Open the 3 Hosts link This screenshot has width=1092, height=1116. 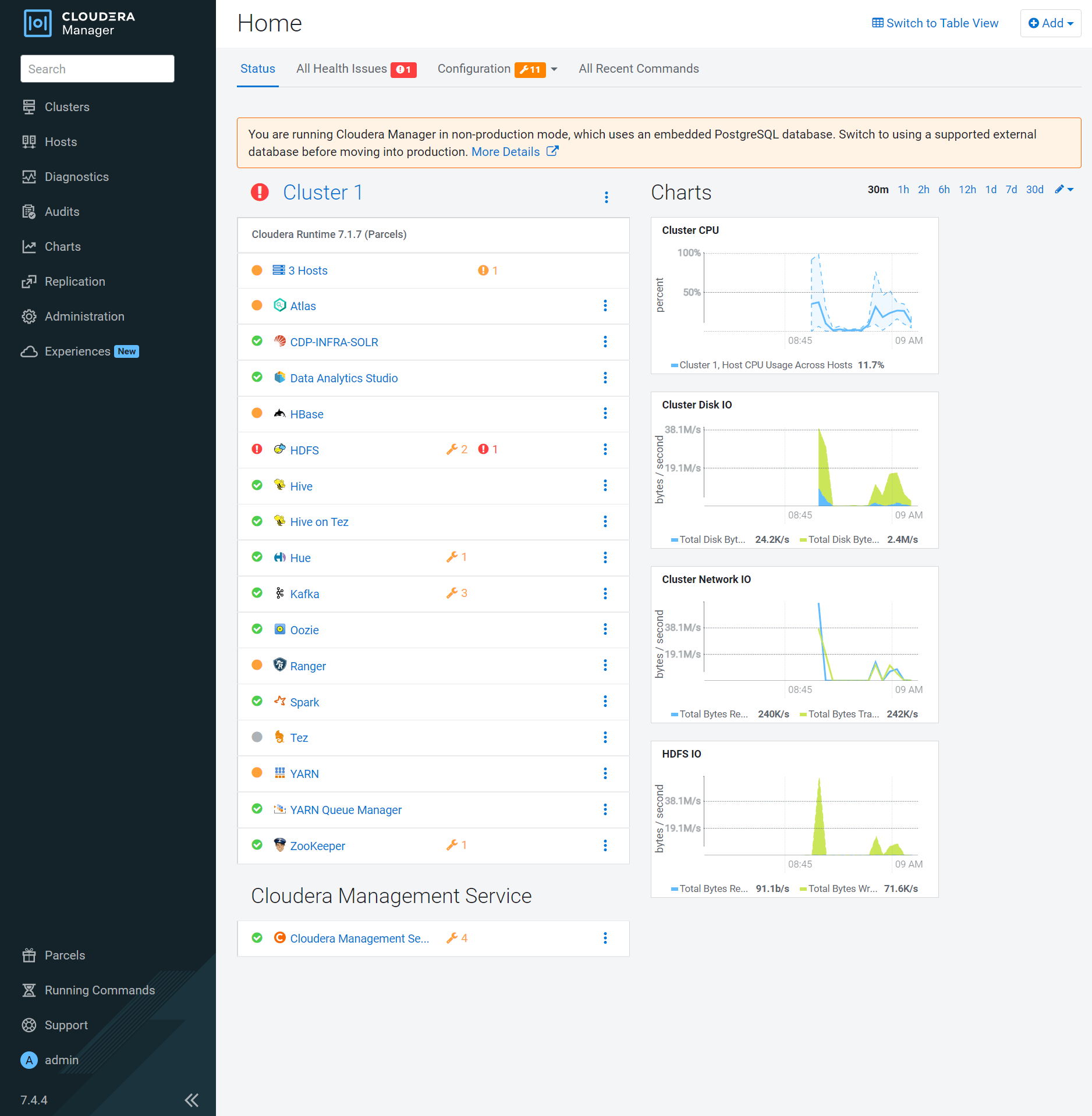pyautogui.click(x=308, y=271)
